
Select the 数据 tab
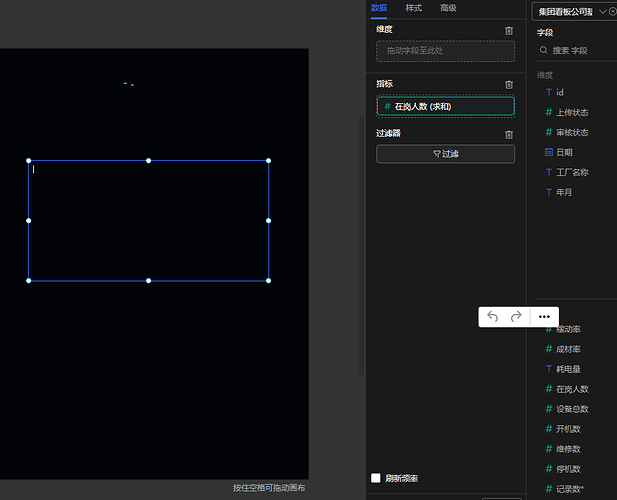click(379, 8)
